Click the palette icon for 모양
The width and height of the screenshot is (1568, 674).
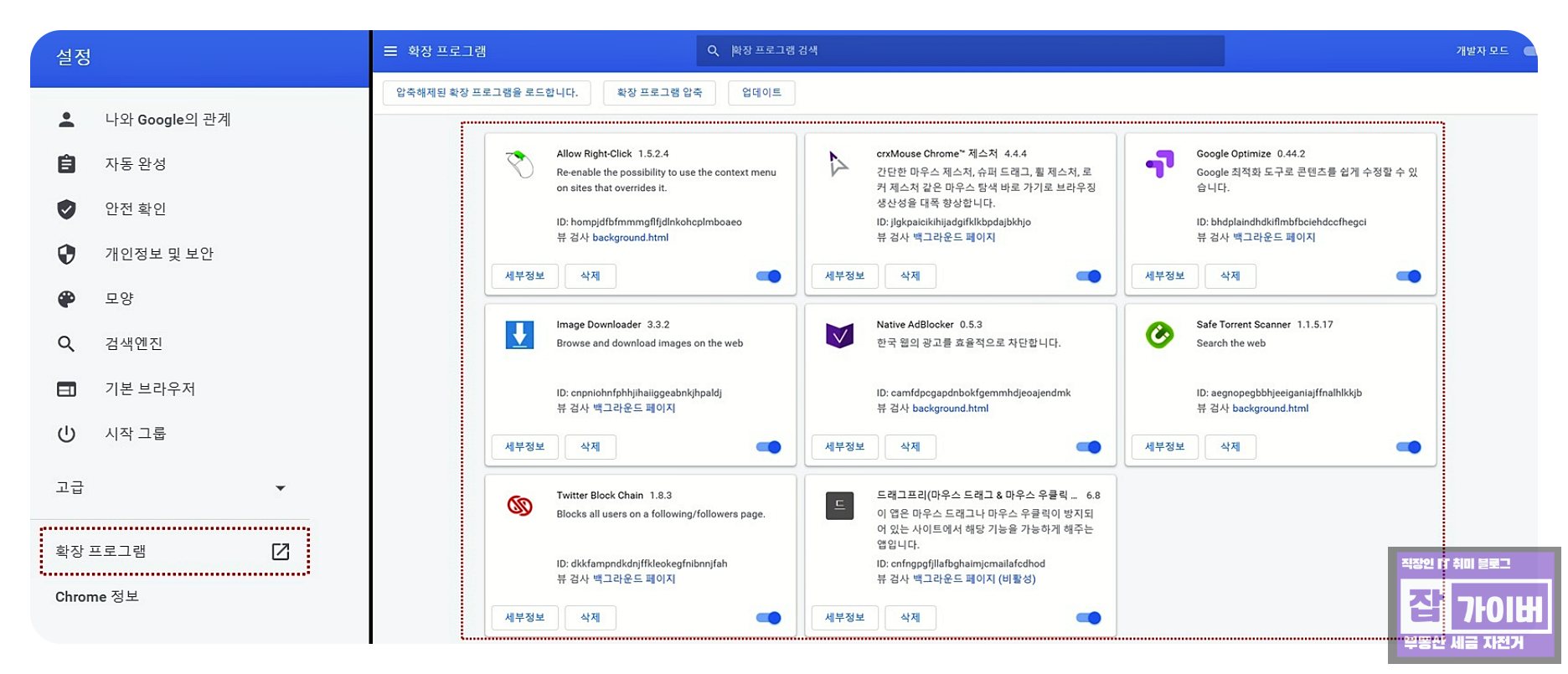click(x=66, y=299)
